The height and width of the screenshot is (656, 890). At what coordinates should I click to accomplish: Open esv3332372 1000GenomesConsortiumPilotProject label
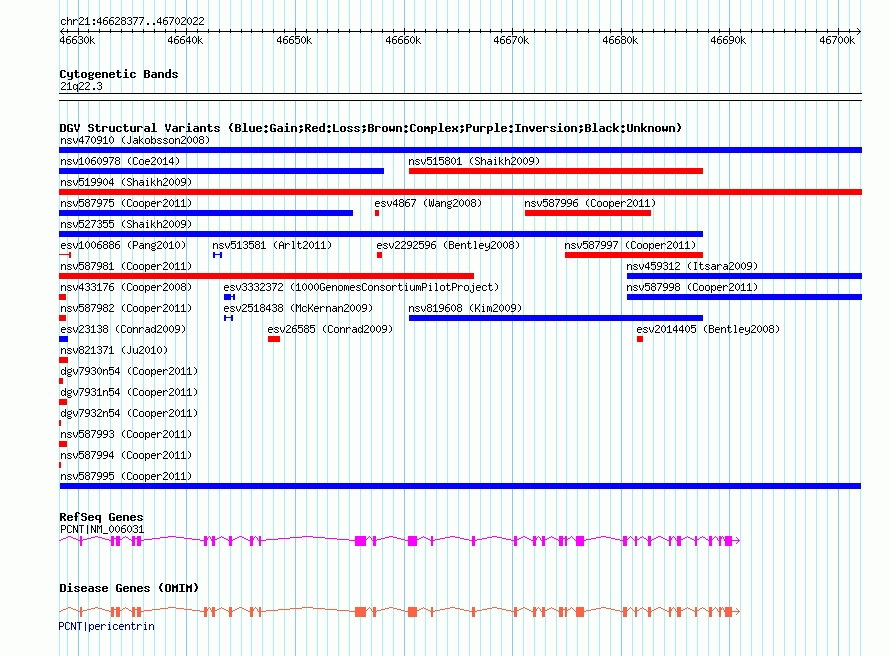point(361,287)
